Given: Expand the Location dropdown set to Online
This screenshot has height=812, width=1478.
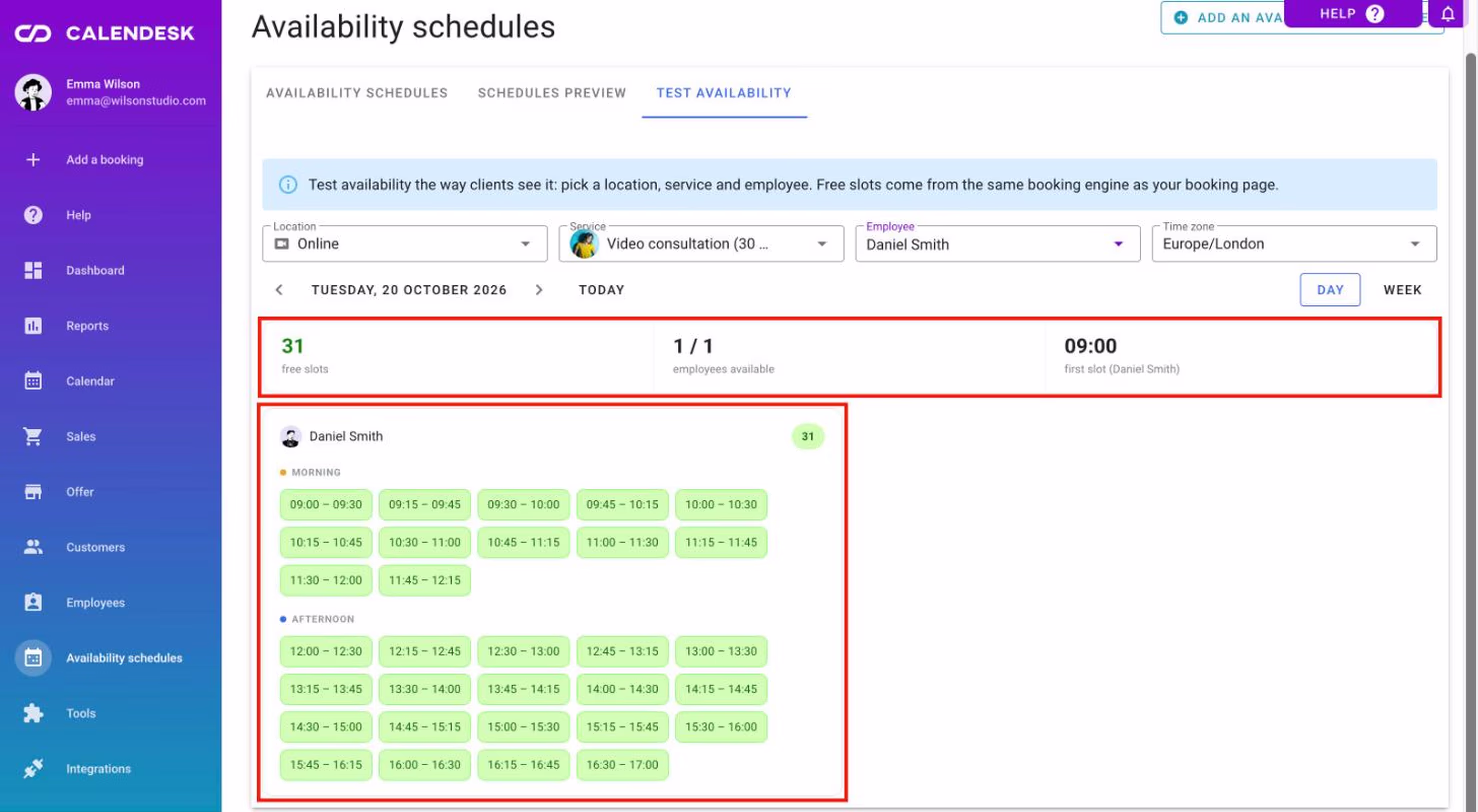Looking at the screenshot, I should (x=405, y=244).
